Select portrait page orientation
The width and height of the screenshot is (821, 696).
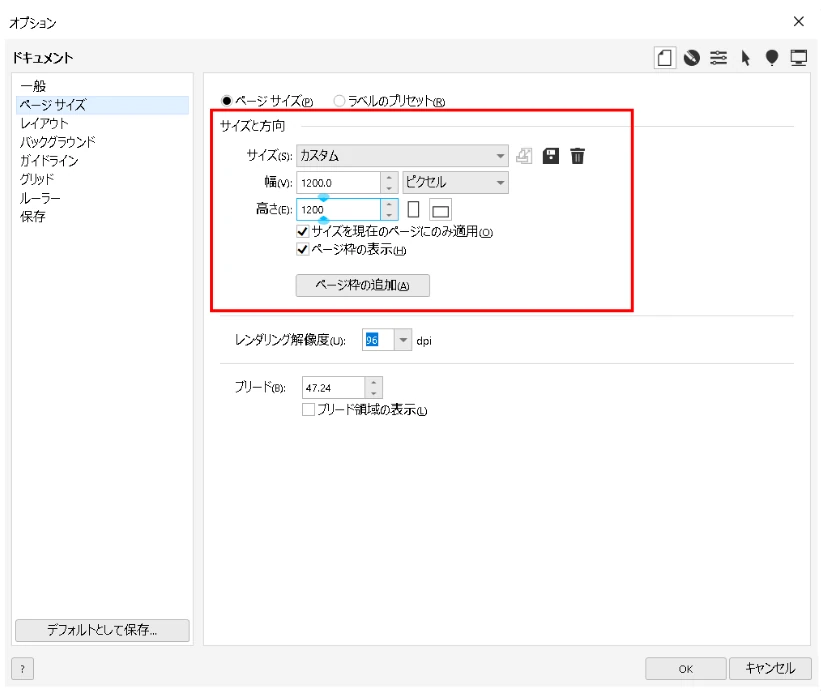tap(412, 208)
